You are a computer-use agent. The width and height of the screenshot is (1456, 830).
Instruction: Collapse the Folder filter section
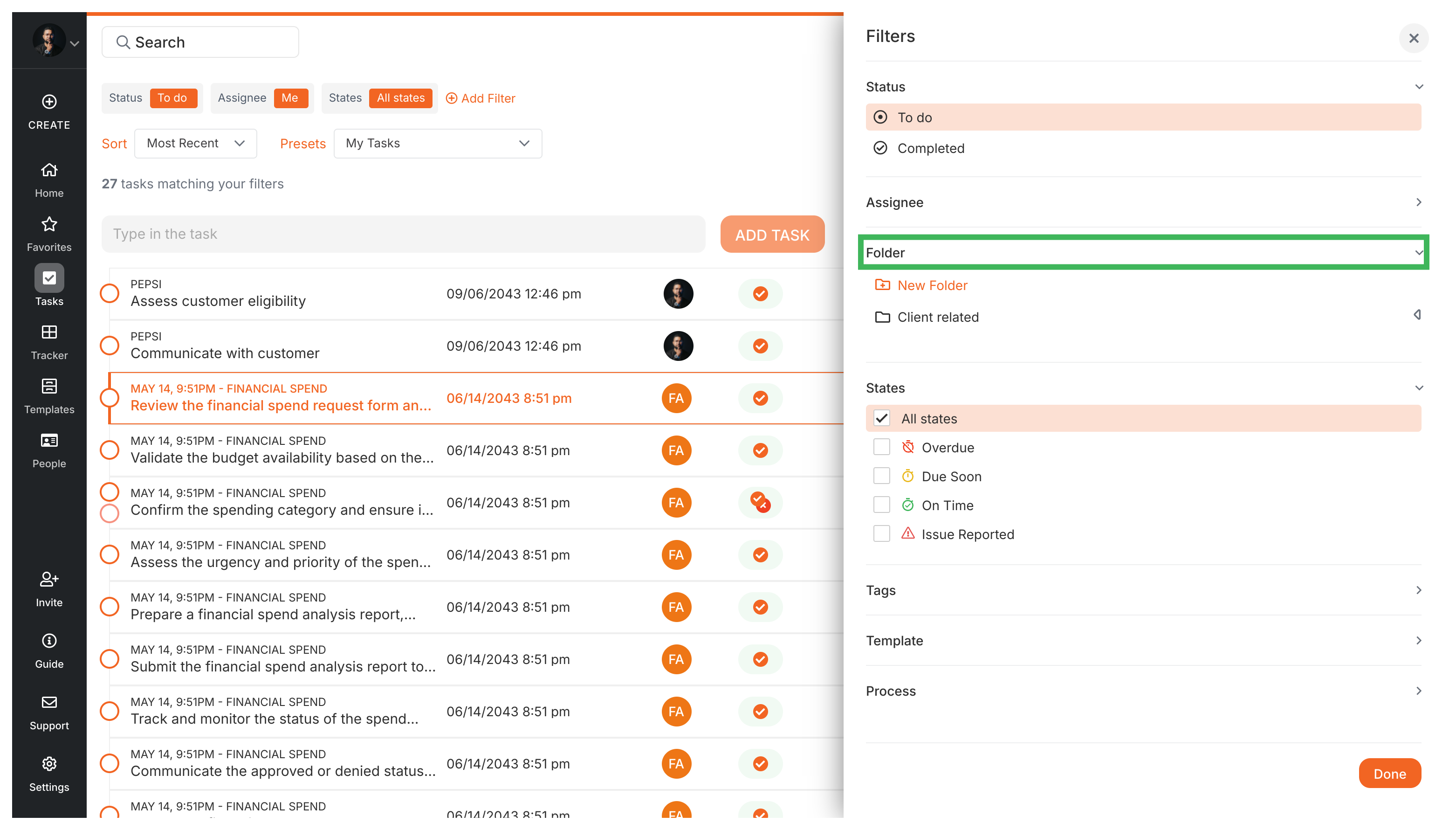(1418, 253)
